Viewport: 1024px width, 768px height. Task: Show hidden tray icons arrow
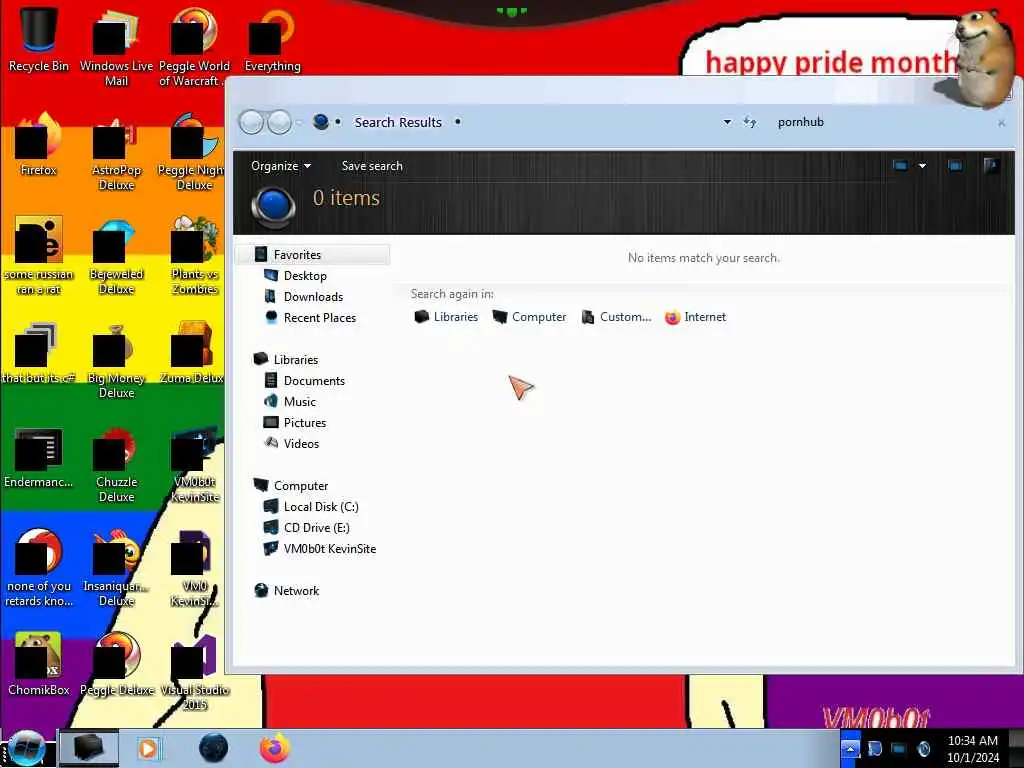(x=850, y=748)
